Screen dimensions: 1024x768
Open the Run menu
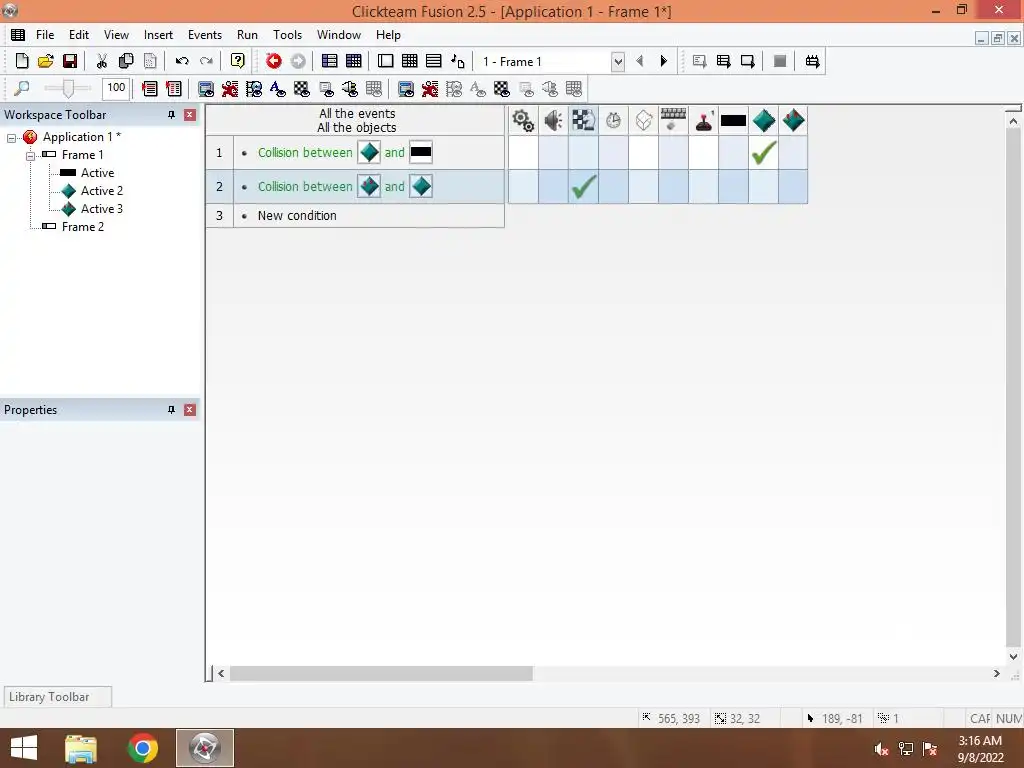point(248,35)
